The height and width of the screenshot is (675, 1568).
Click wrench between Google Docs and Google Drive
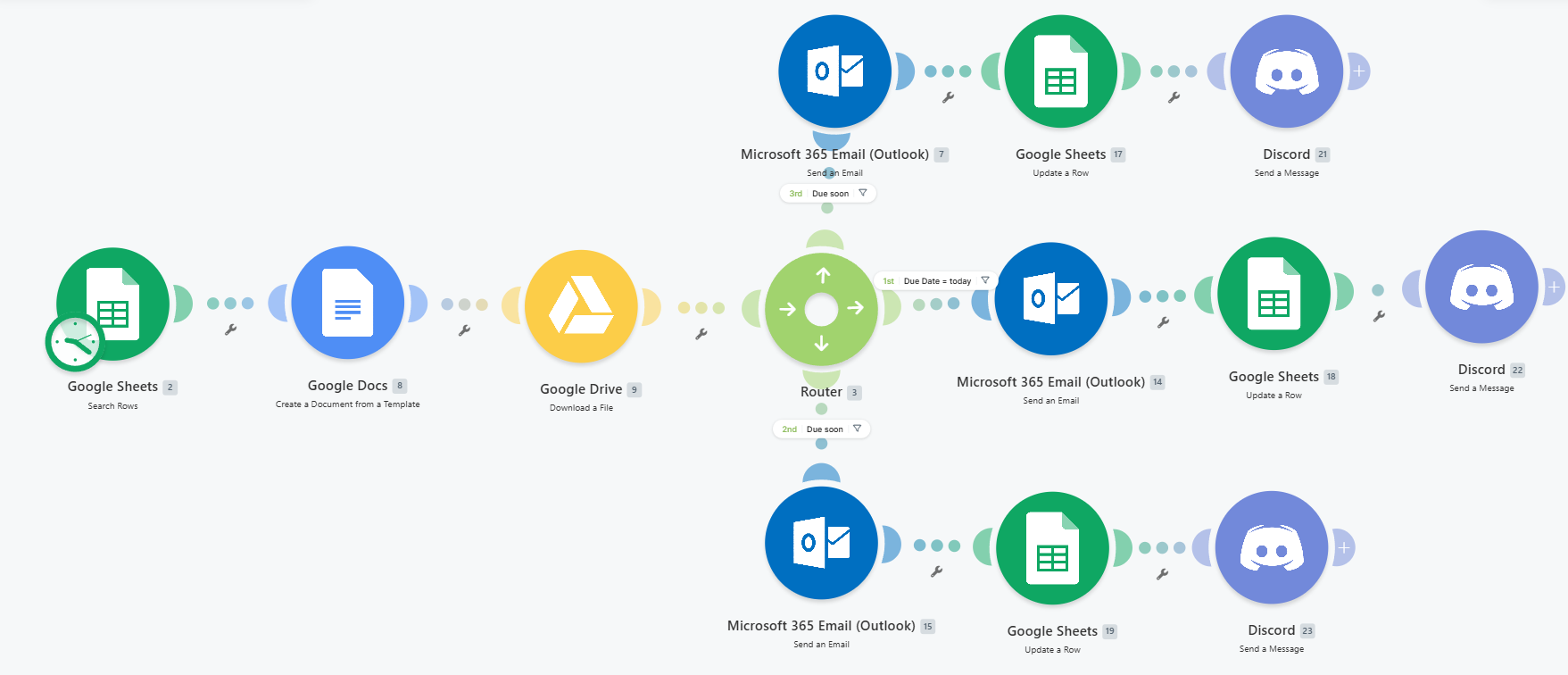pos(464,330)
